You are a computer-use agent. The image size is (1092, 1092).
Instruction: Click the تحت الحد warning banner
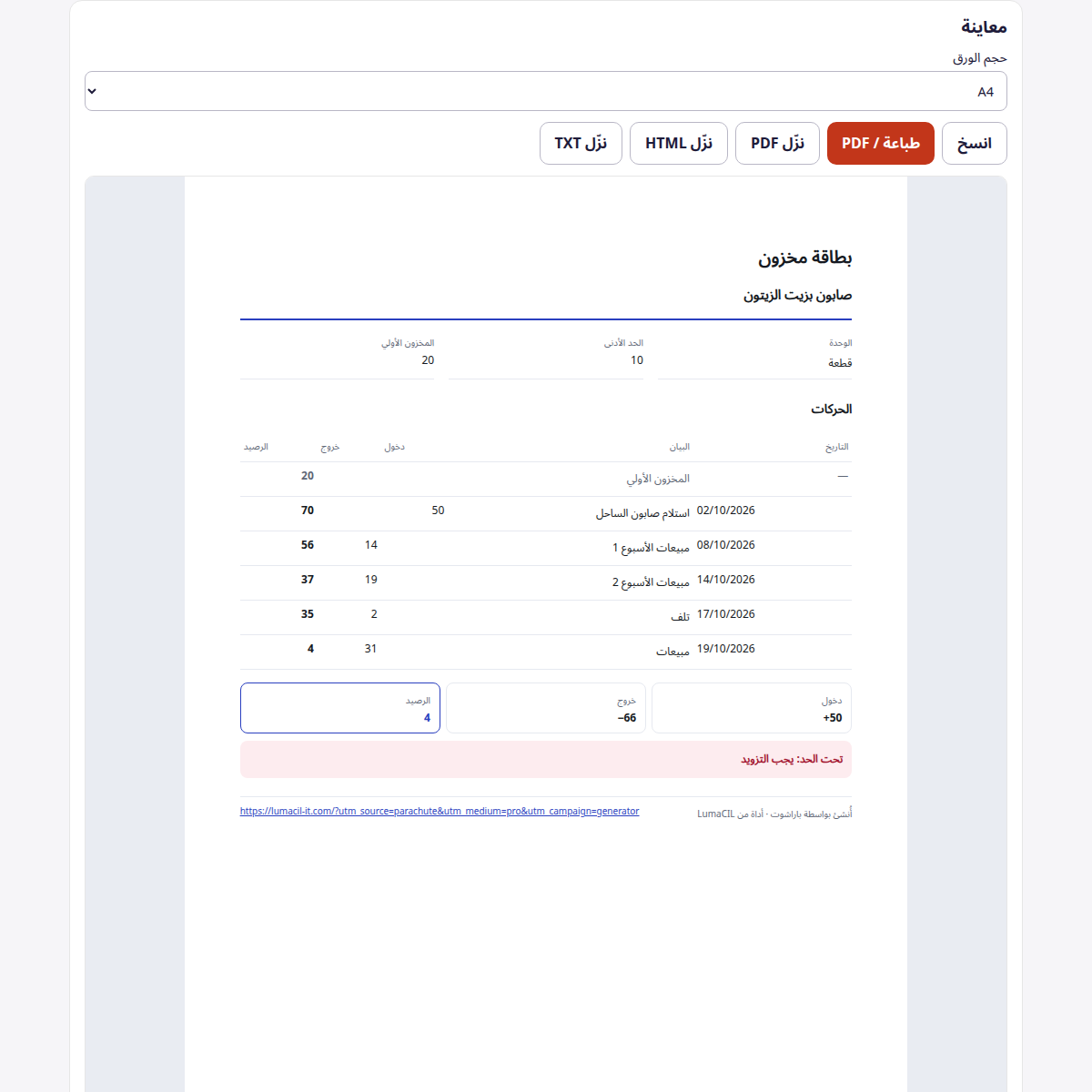coord(546,759)
